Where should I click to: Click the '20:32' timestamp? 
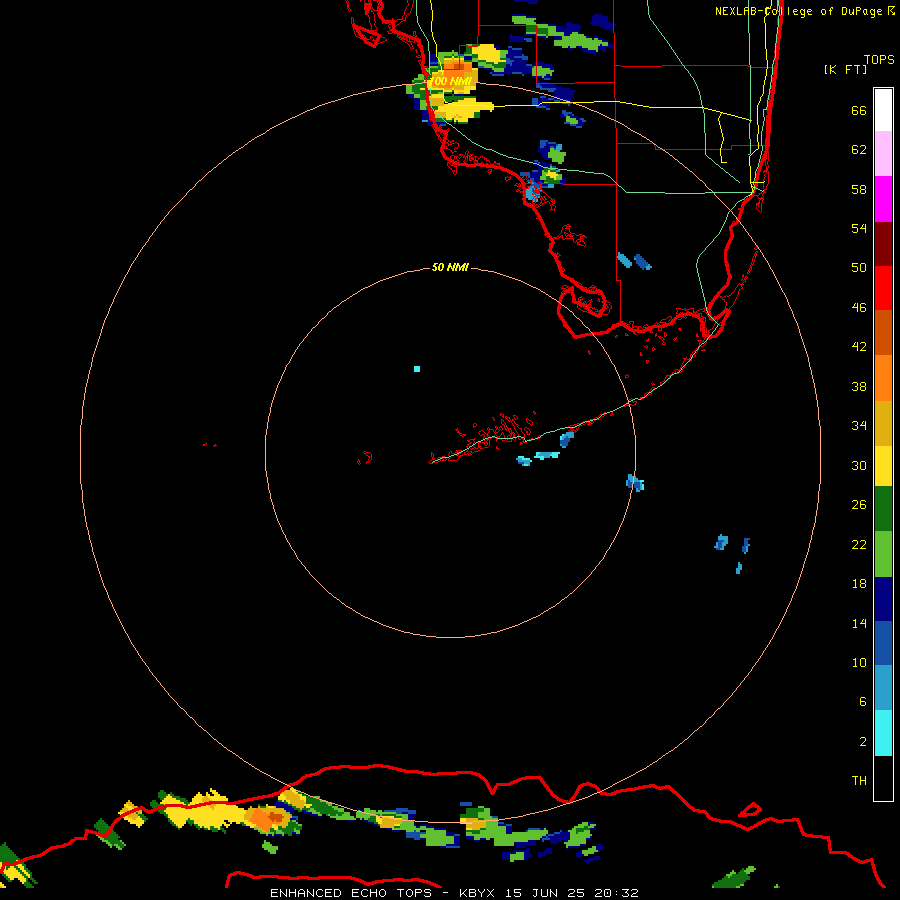click(617, 893)
